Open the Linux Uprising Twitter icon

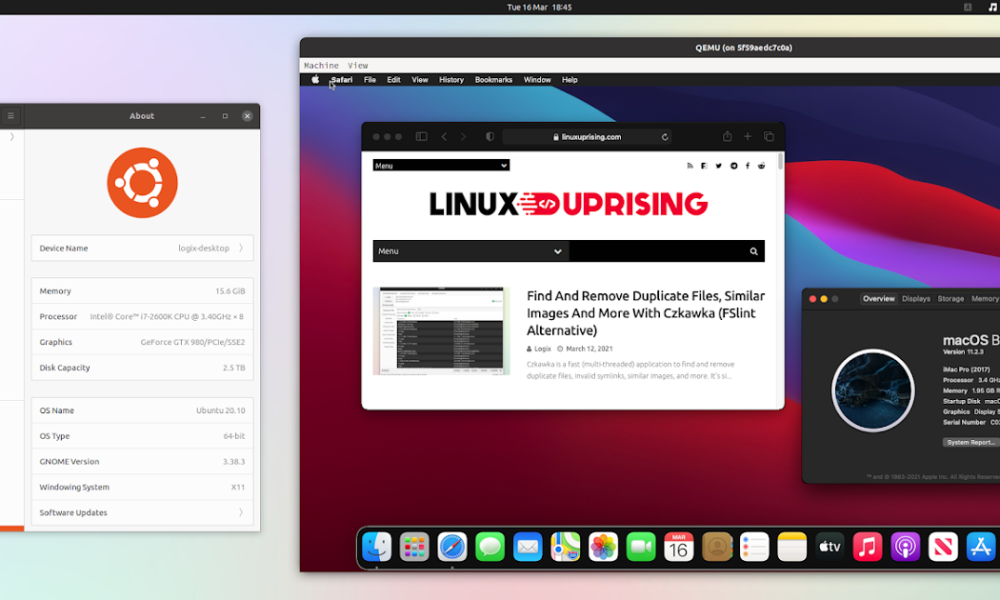tap(719, 166)
